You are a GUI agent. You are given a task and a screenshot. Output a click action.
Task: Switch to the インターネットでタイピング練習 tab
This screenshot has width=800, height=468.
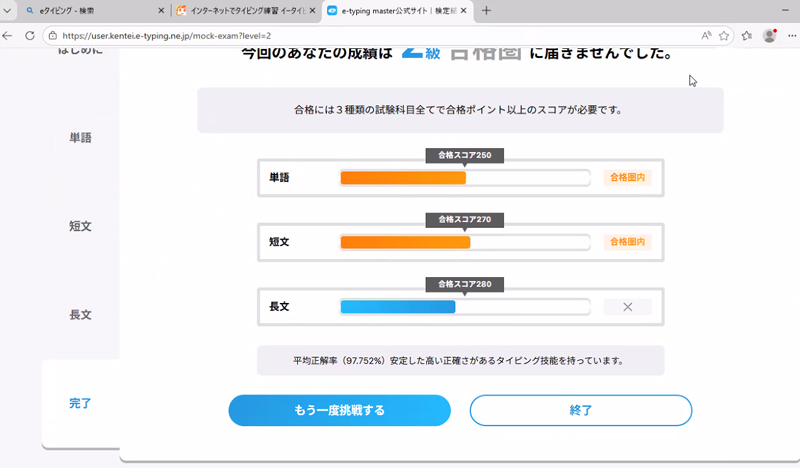point(240,11)
